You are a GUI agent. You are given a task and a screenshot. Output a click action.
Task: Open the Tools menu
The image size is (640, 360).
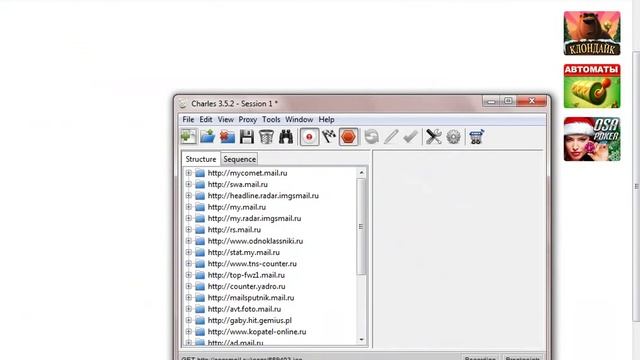pos(271,120)
